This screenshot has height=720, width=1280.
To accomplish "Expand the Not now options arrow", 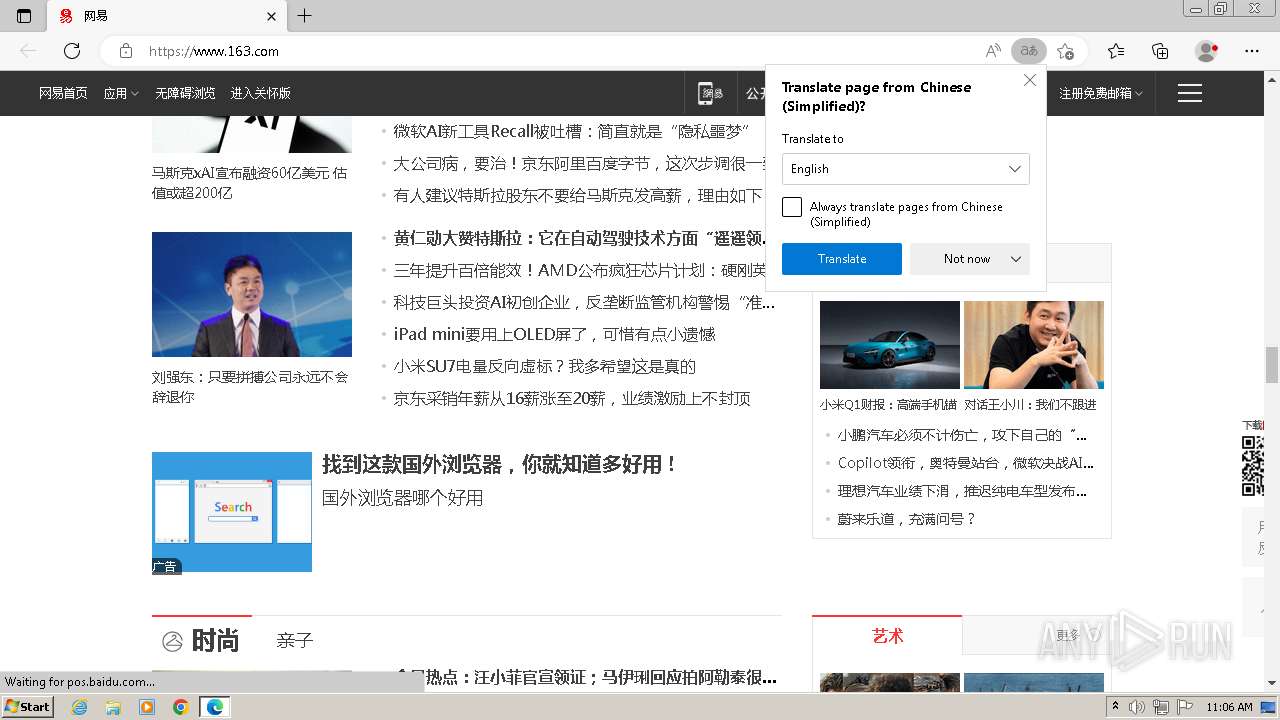I will pyautogui.click(x=1016, y=259).
